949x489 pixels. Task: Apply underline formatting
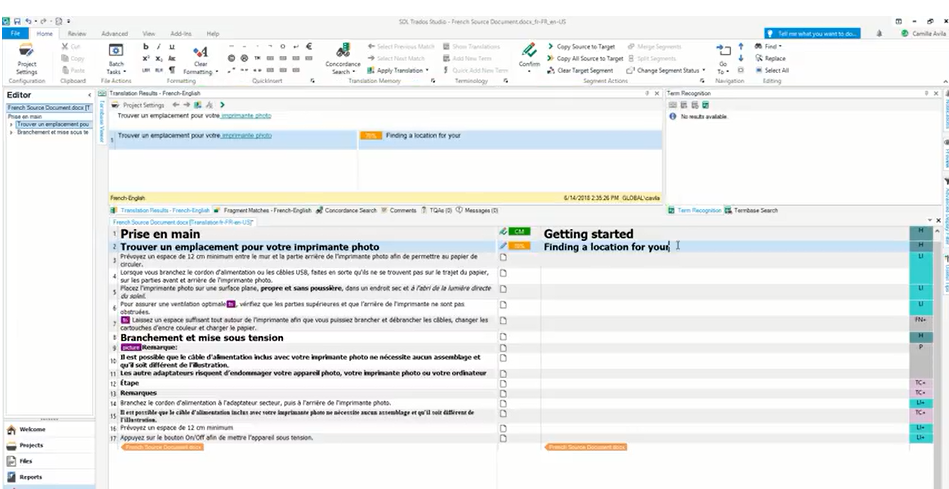172,47
